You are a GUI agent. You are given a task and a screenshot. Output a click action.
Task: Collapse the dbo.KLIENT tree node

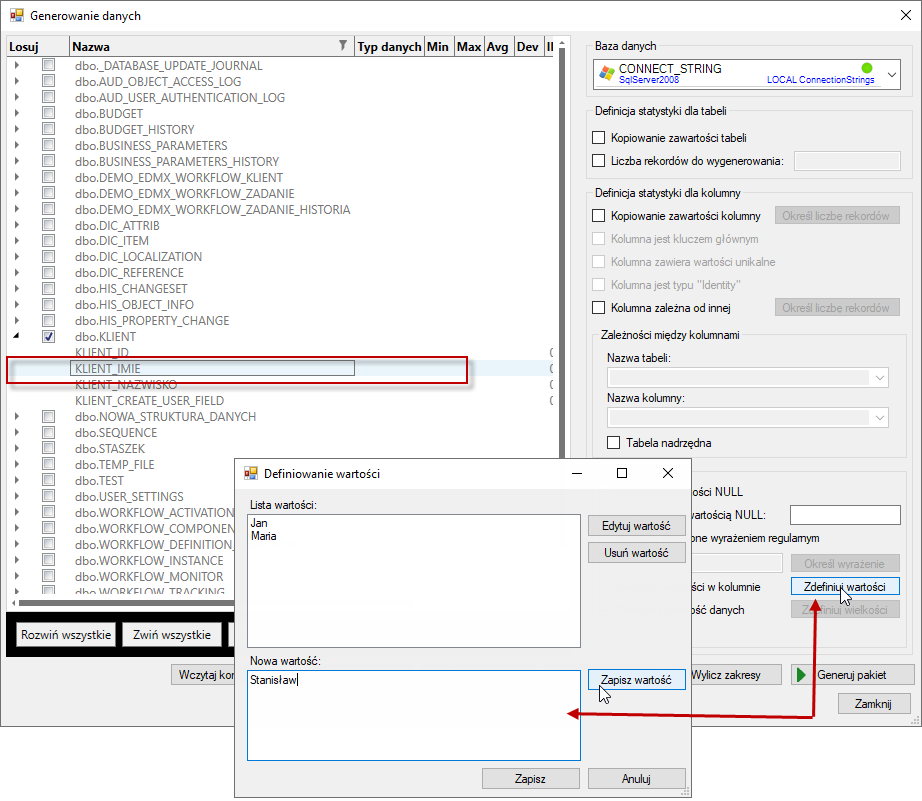pyautogui.click(x=16, y=336)
